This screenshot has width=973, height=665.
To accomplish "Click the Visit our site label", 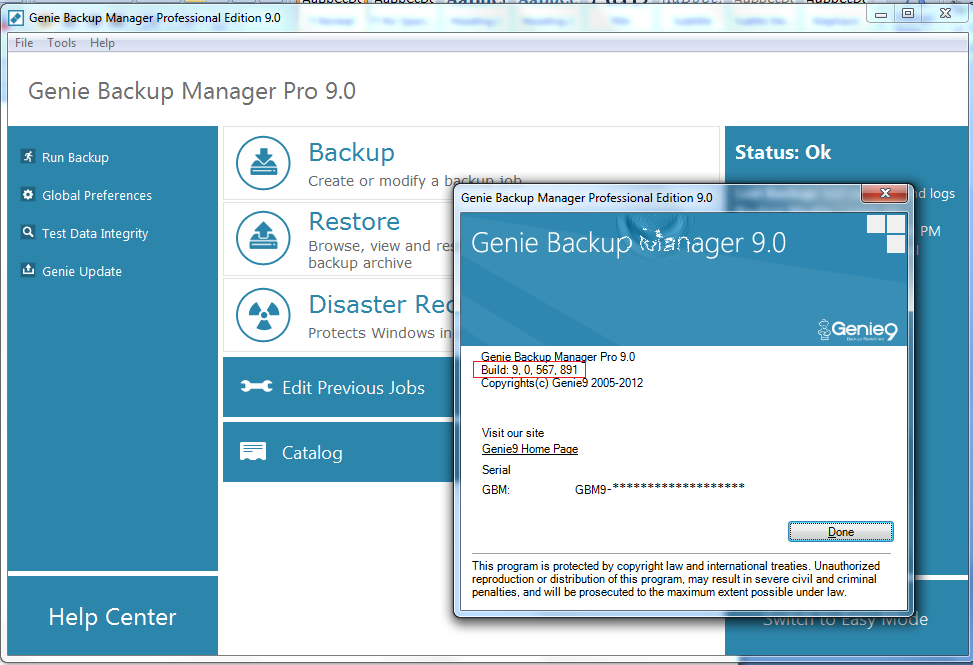I will click(x=513, y=433).
